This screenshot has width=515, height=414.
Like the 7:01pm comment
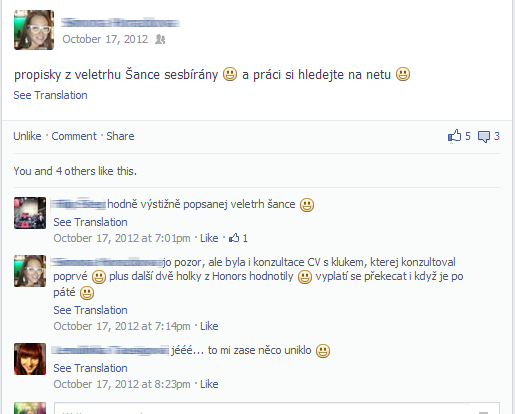coord(209,238)
